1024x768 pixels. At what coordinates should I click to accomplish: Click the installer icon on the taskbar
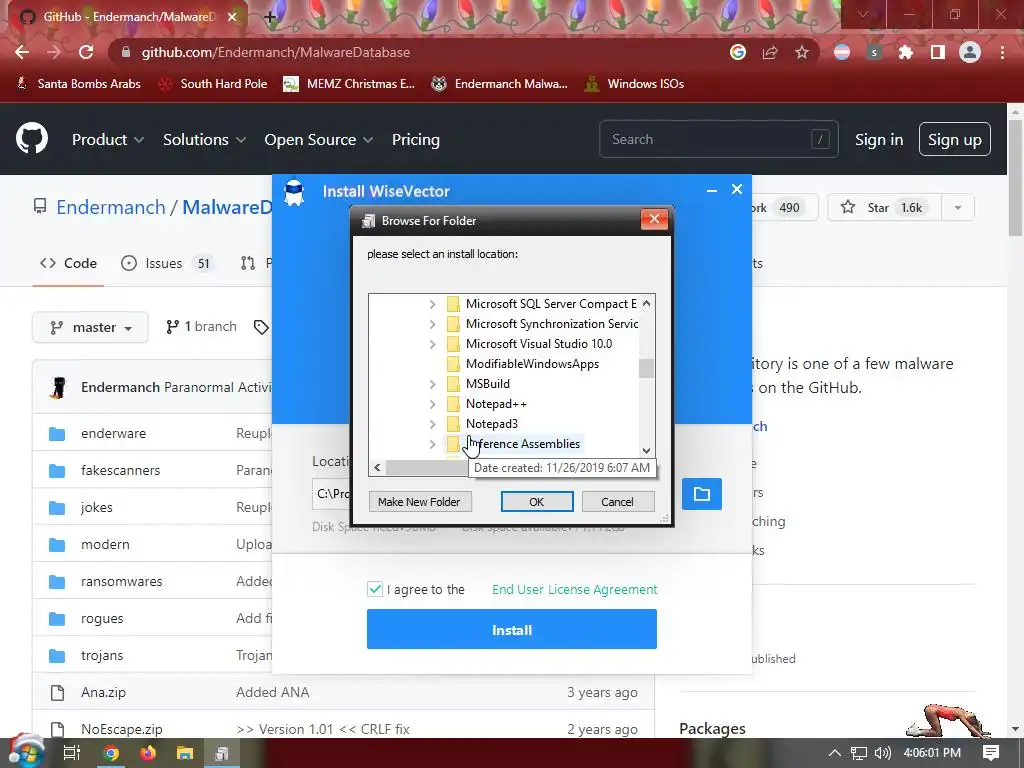point(222,753)
